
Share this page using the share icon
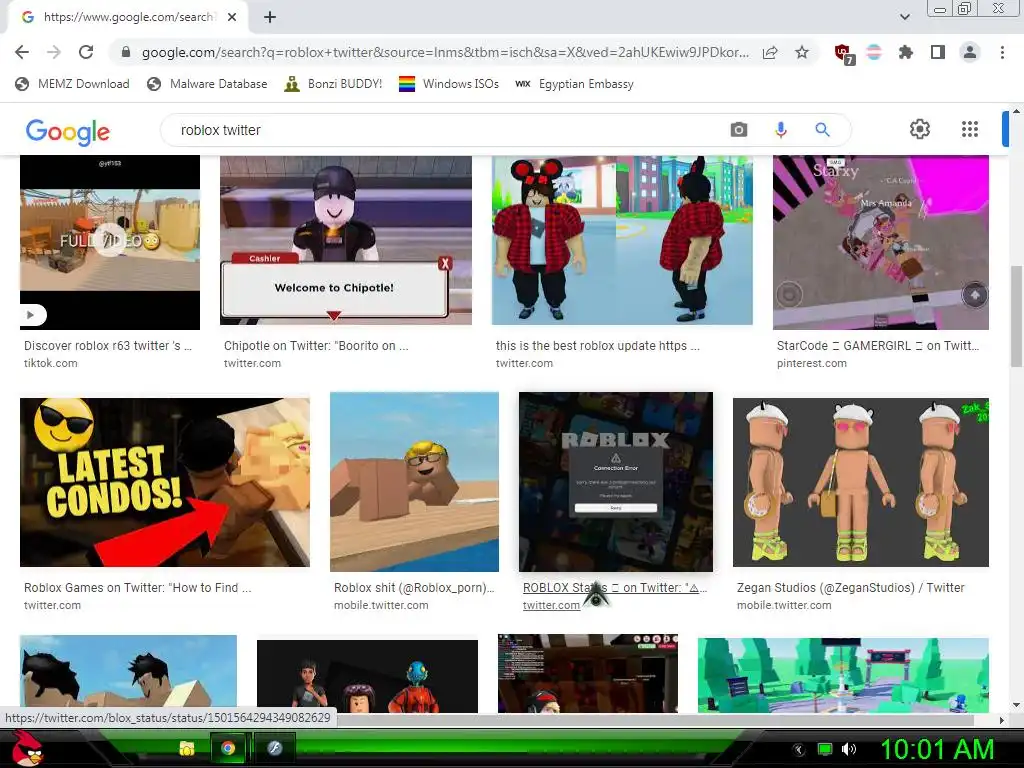pyautogui.click(x=770, y=52)
